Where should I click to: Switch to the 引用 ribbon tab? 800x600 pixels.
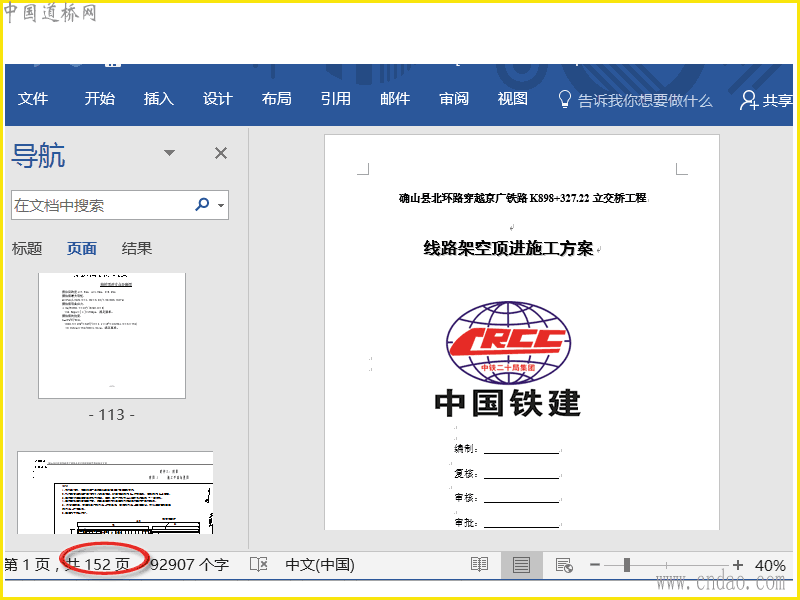pyautogui.click(x=336, y=98)
